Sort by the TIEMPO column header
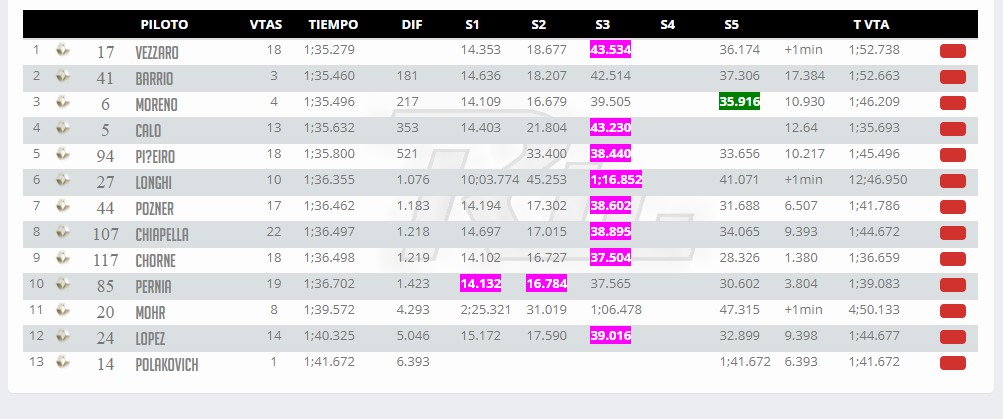 (333, 25)
